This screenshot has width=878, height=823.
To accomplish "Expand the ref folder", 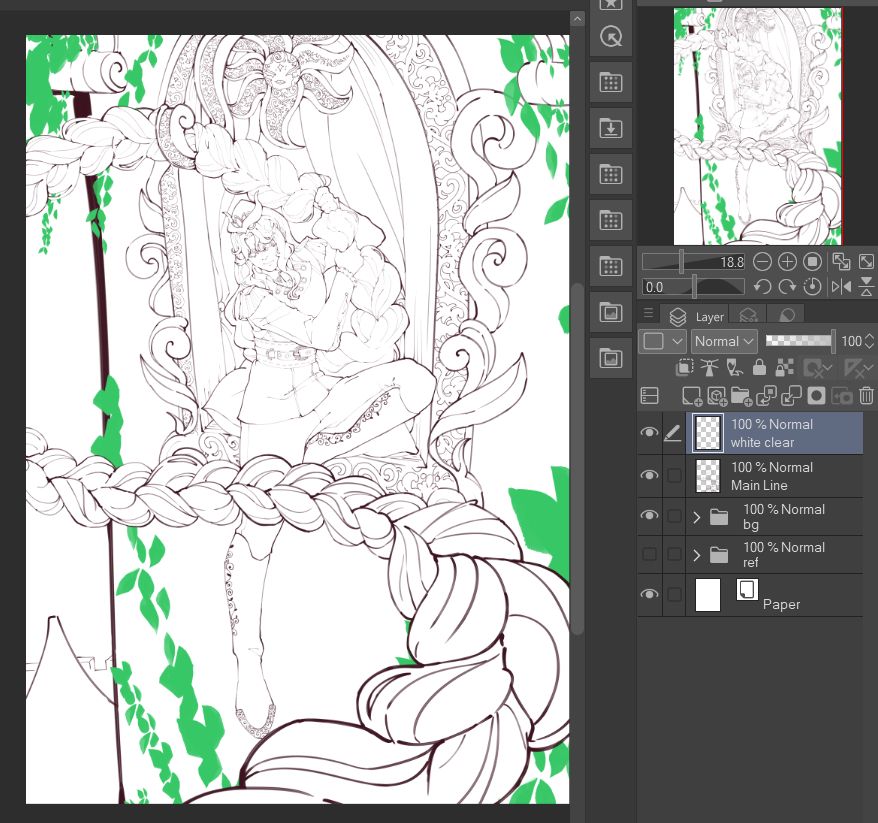I will click(697, 555).
